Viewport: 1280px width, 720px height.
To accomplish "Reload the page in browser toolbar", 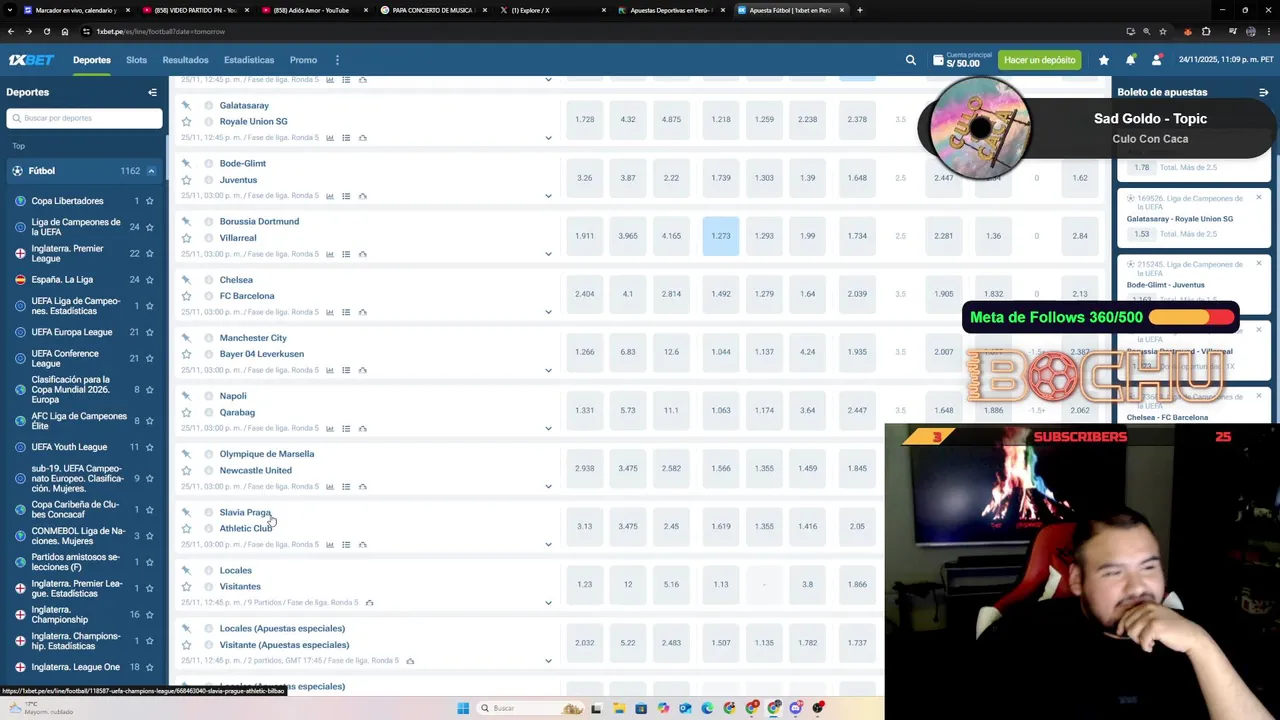I will click(46, 31).
